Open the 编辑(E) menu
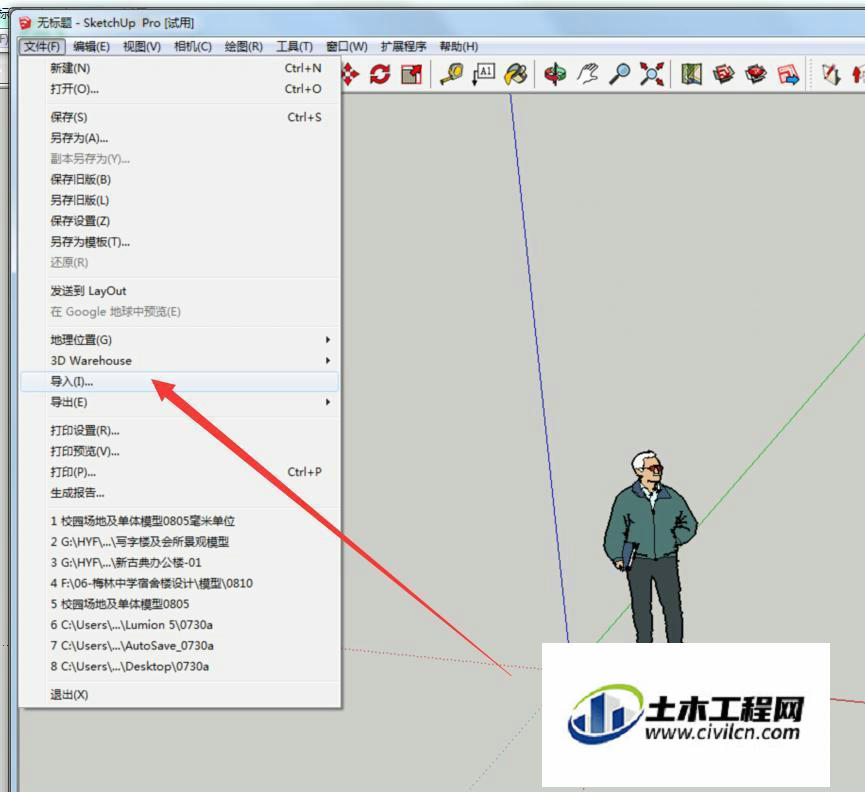 click(91, 46)
